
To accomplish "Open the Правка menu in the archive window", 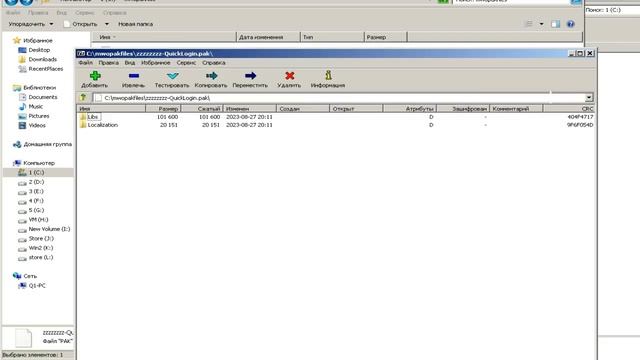I will tap(108, 62).
